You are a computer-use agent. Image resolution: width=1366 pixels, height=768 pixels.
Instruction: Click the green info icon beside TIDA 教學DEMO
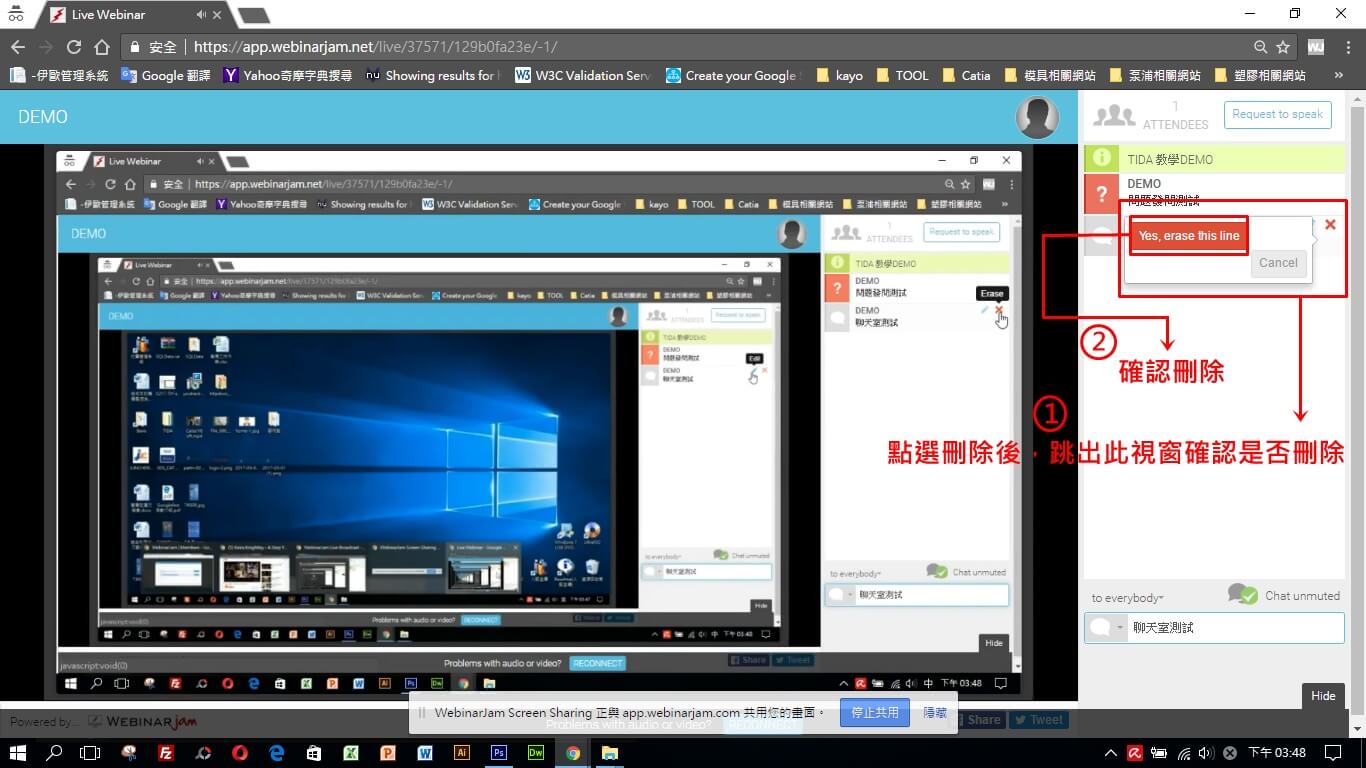point(1102,159)
